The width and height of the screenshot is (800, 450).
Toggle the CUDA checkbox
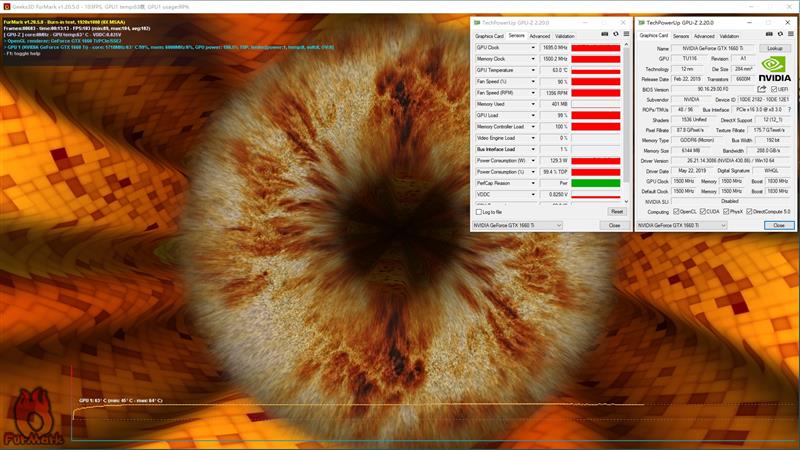click(703, 211)
